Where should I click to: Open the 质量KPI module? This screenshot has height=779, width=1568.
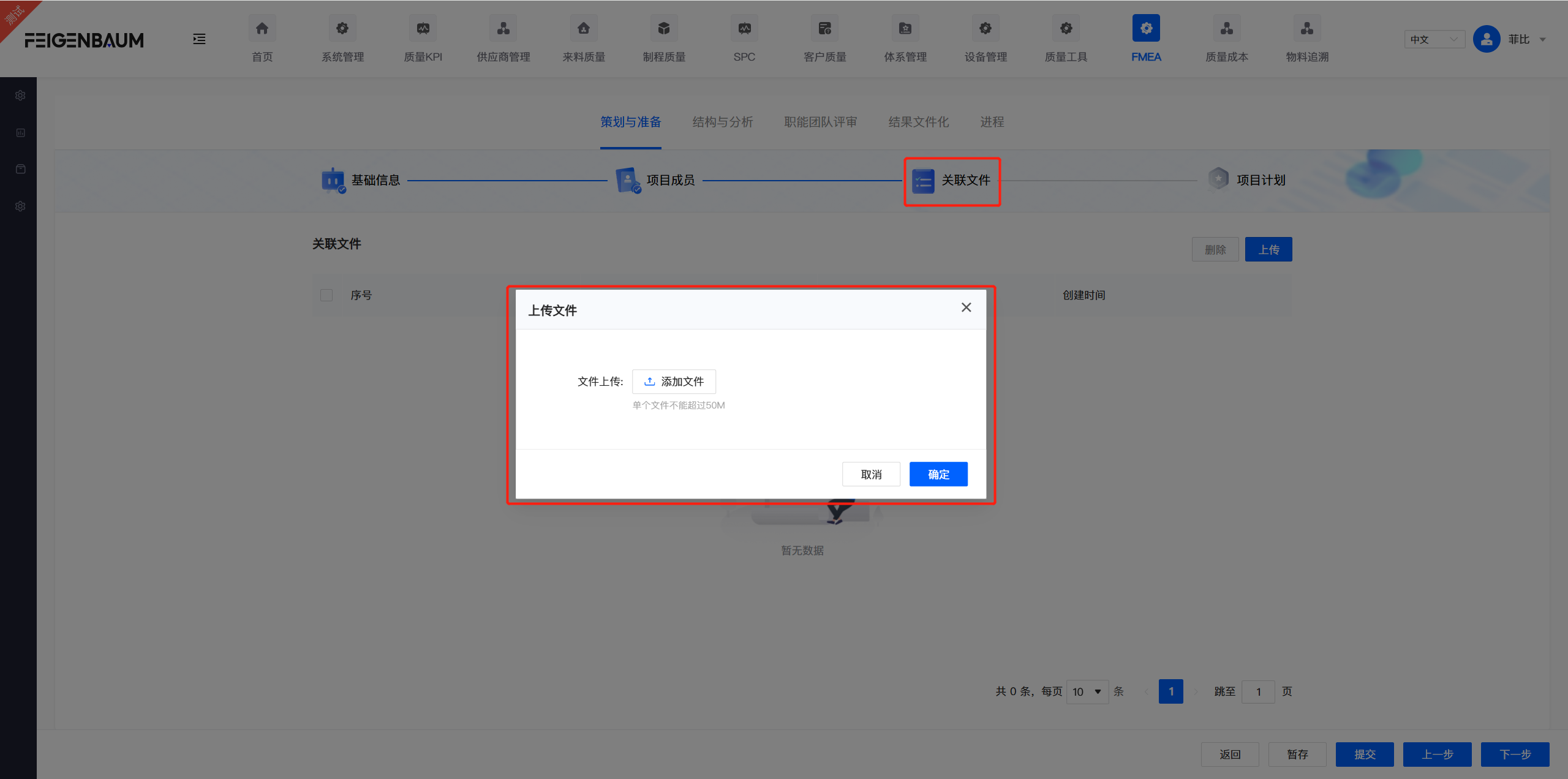pyautogui.click(x=422, y=39)
